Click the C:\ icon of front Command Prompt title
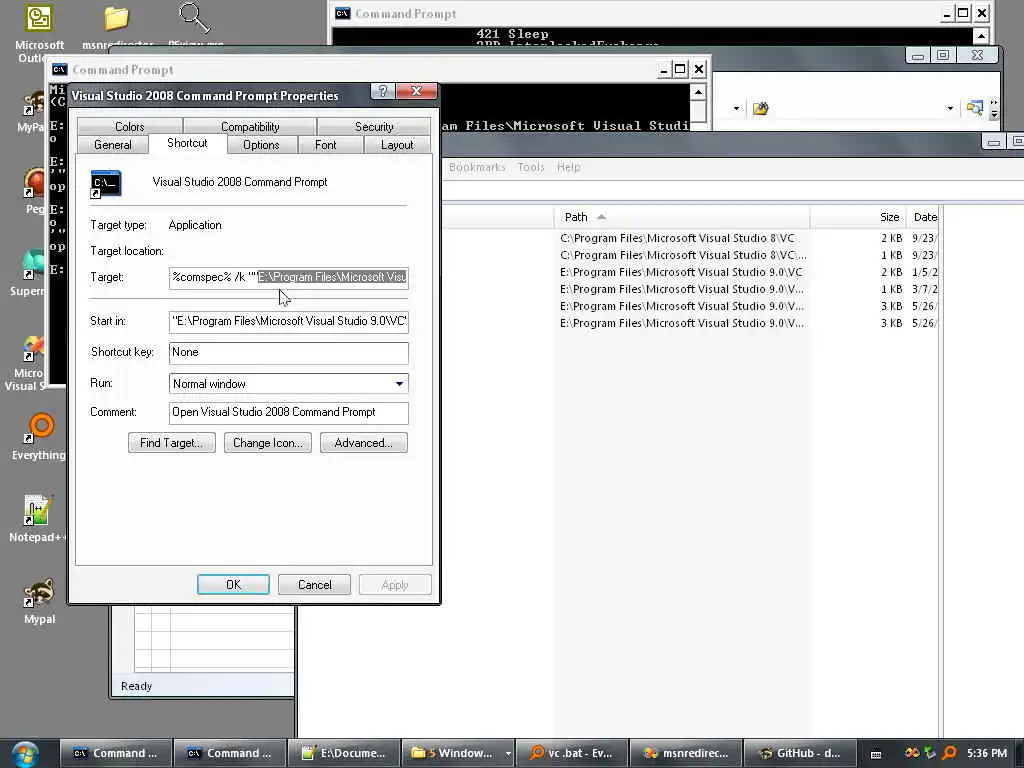Viewport: 1024px width, 768px height. tap(59, 69)
